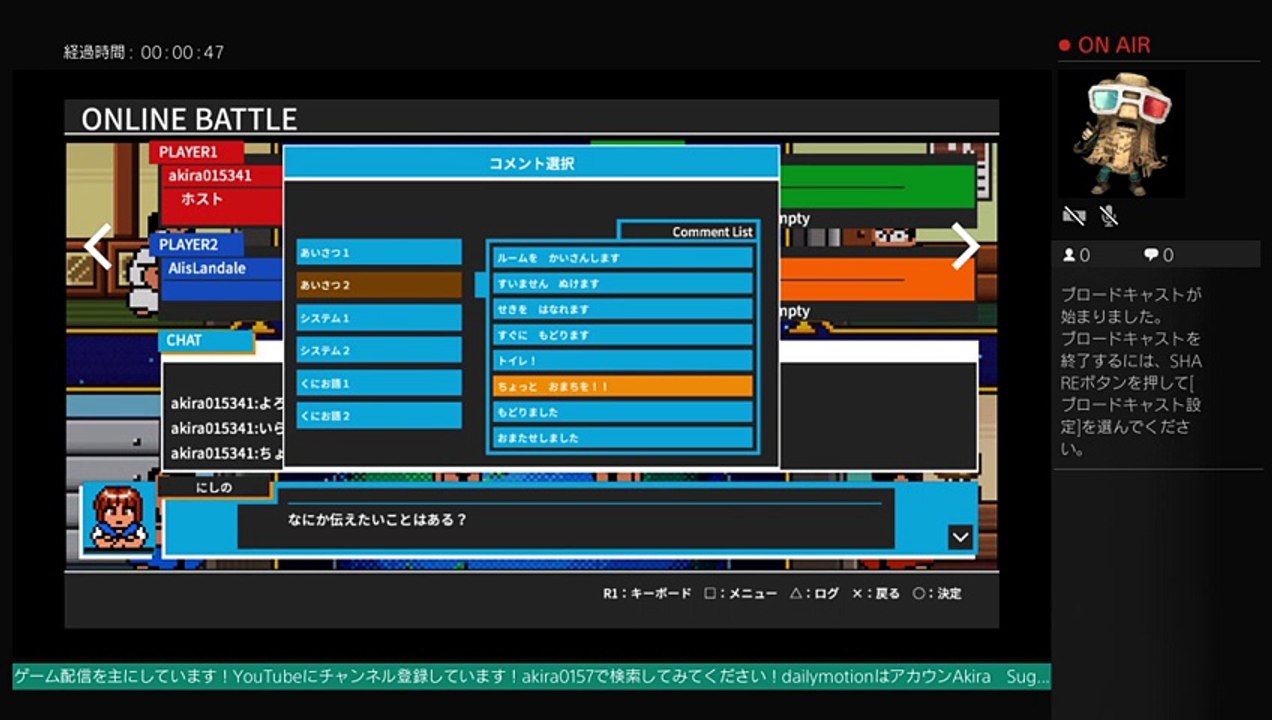Screen dimensions: 1272x720
Task: Click the comment count bubble icon
Action: click(x=1151, y=255)
